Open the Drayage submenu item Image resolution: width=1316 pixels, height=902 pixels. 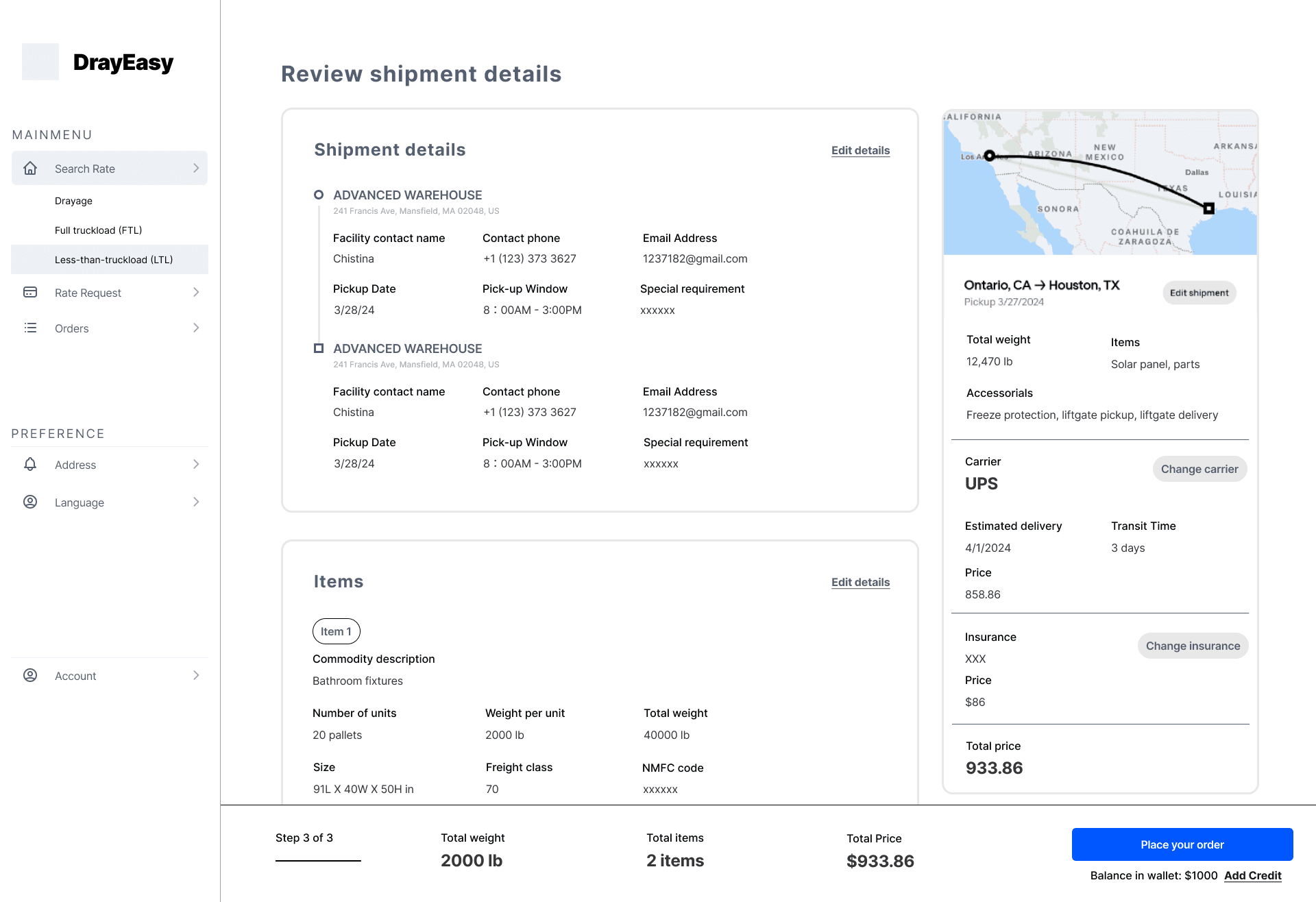point(73,201)
